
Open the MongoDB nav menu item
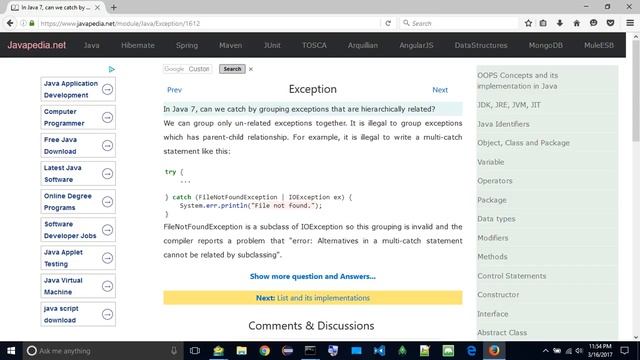point(546,45)
